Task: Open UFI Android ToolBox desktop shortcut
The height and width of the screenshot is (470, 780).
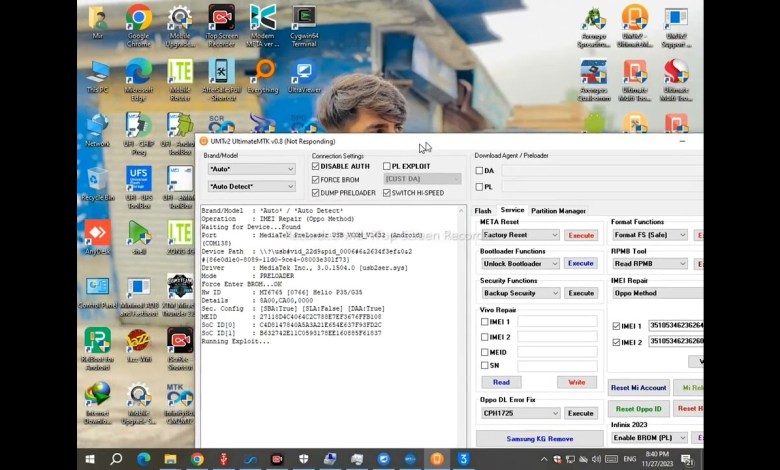Action: pyautogui.click(x=180, y=133)
